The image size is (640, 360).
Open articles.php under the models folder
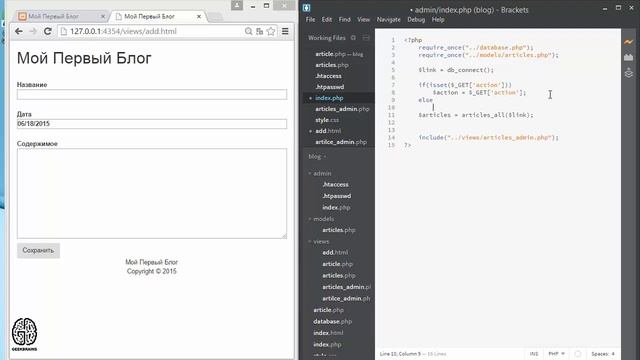tap(339, 230)
